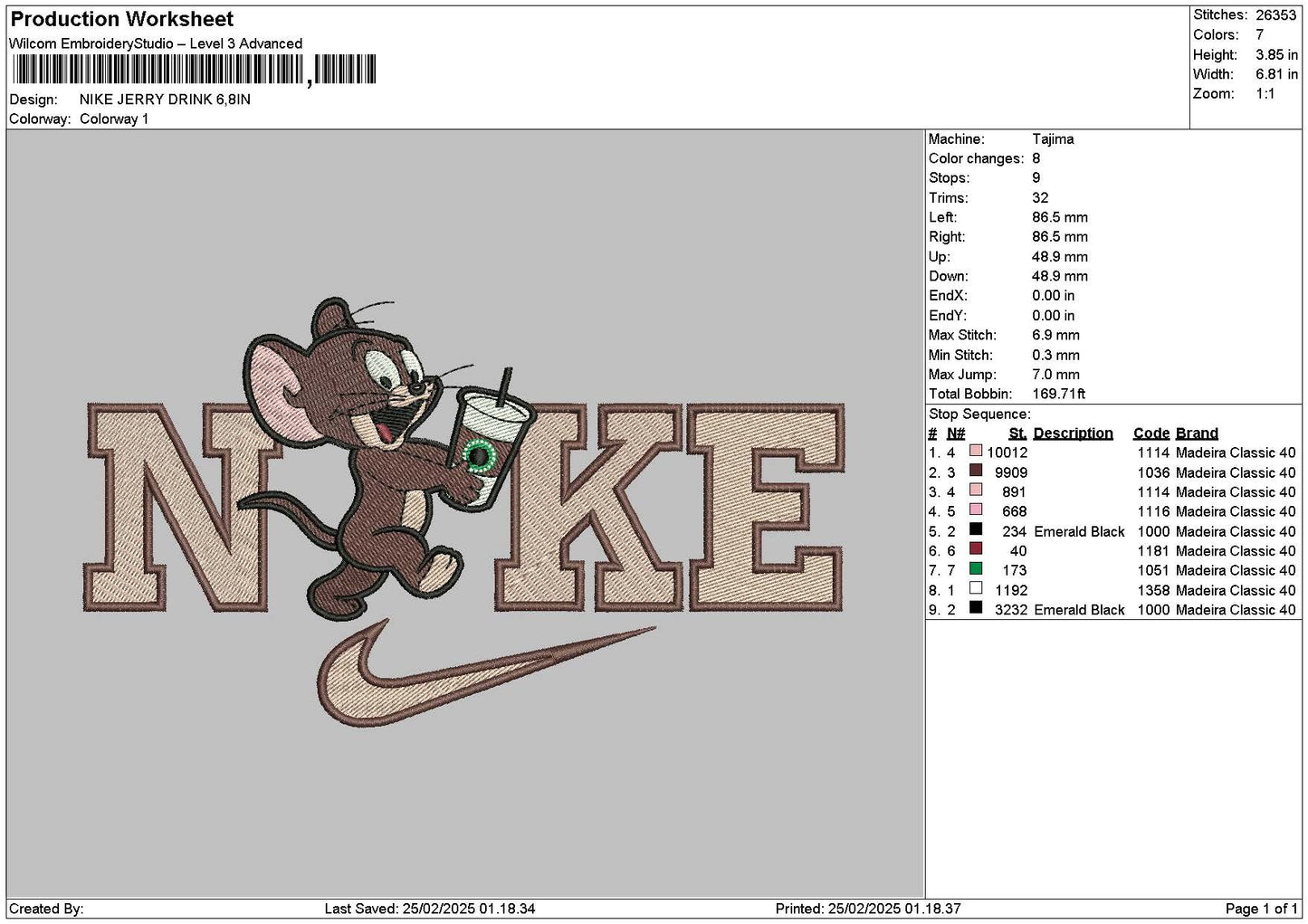Click the 'Up:' measurement label
Image resolution: width=1308 pixels, height=924 pixels.
939,257
